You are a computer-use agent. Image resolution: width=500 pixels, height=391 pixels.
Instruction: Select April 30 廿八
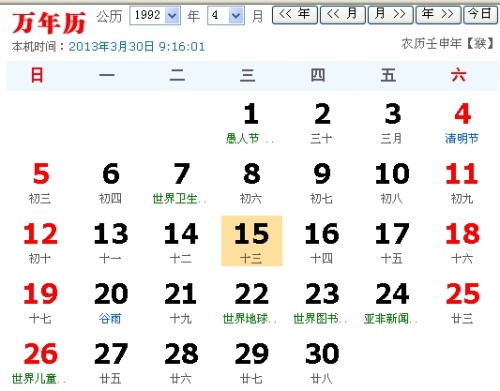[322, 363]
